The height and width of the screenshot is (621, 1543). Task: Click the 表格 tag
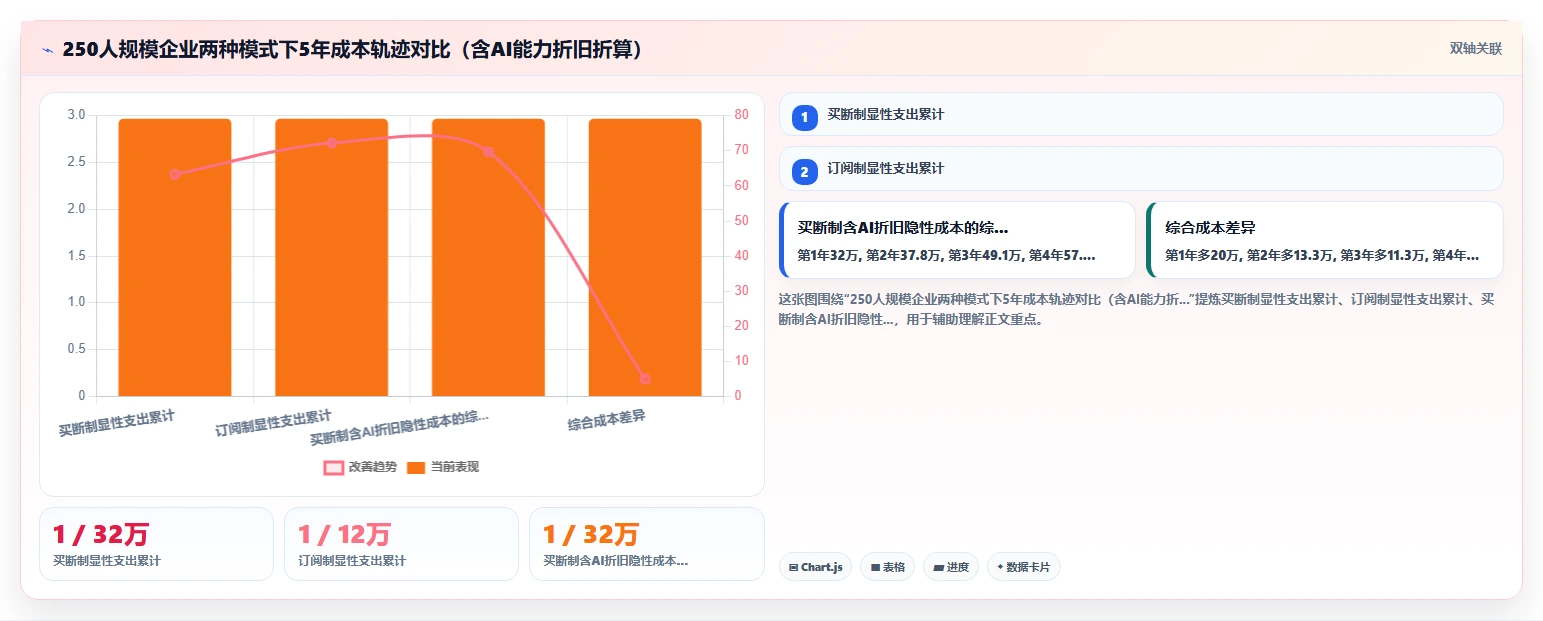pyautogui.click(x=887, y=567)
